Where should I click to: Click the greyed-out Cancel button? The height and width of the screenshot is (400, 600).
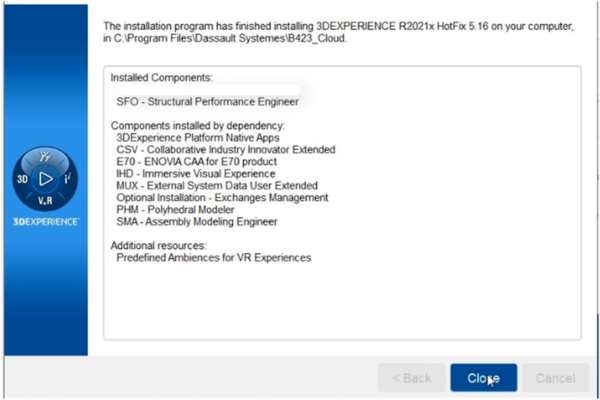tap(555, 378)
